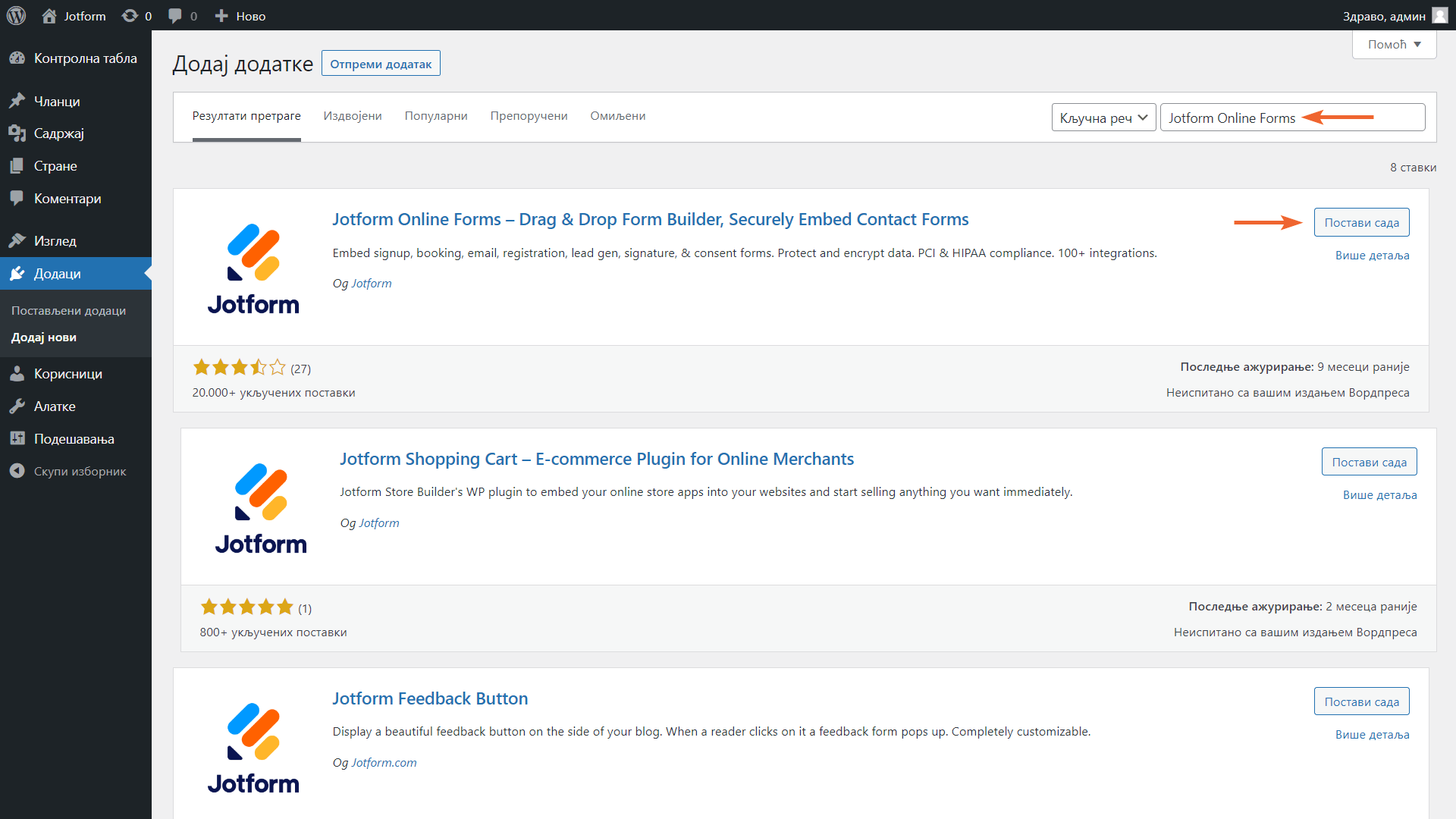Click the + Ново admin bar menu
1456x819 pixels.
click(240, 15)
